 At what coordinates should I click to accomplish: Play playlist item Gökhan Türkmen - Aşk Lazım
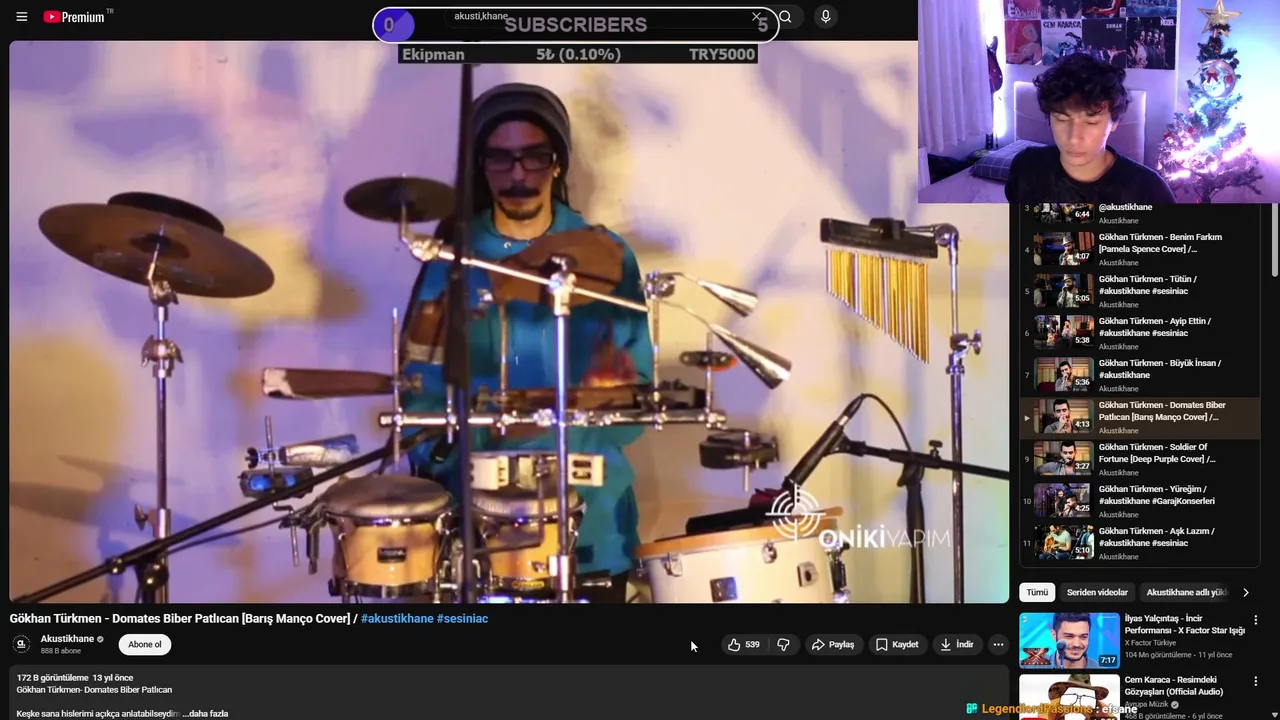(1140, 543)
